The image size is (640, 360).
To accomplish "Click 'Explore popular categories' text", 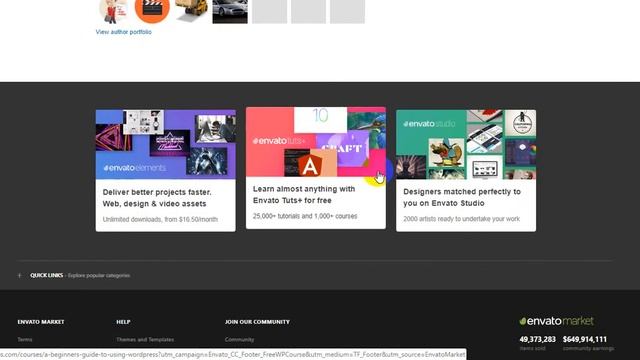I will click(99, 276).
